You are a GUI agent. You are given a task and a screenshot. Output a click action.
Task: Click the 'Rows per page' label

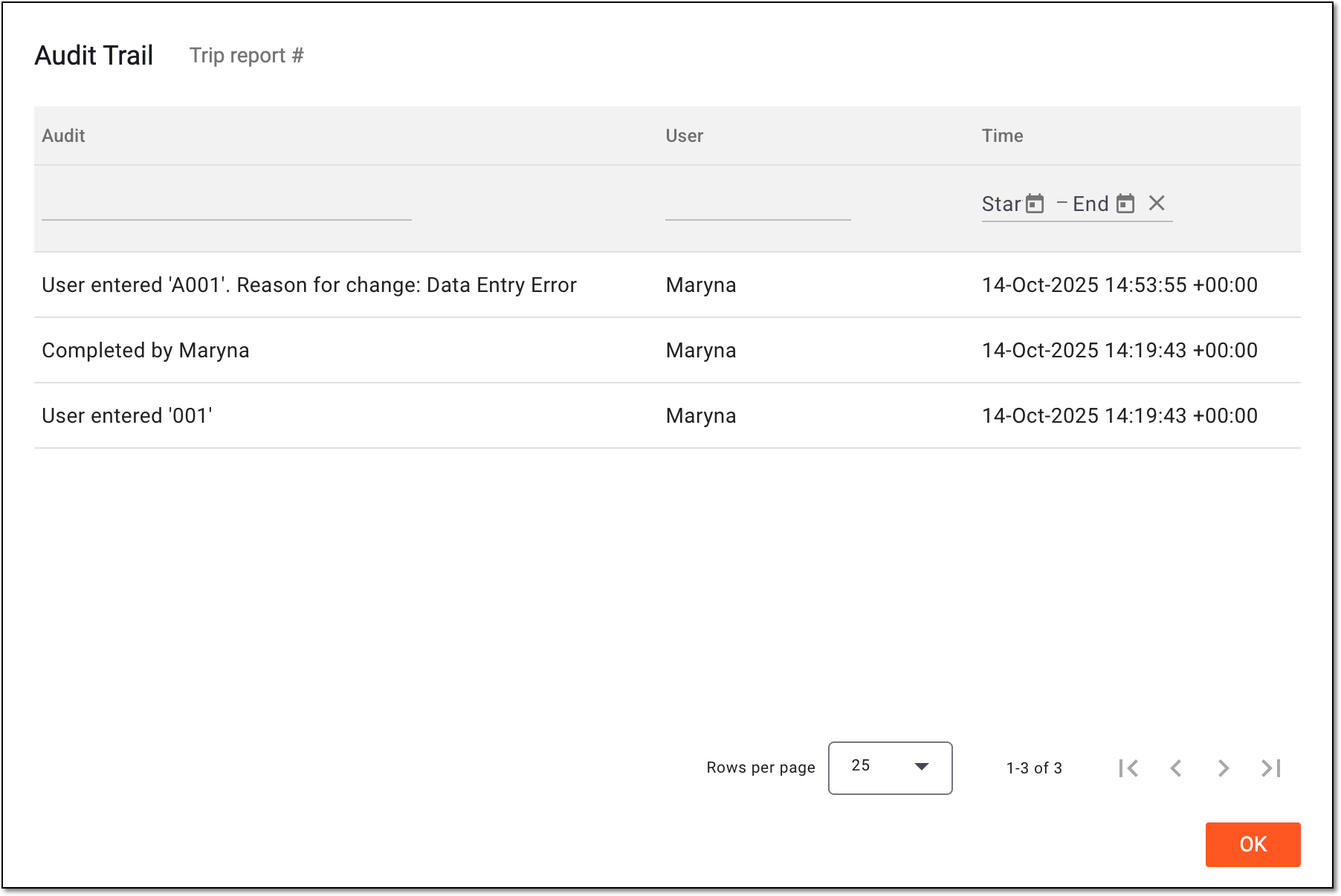(760, 767)
